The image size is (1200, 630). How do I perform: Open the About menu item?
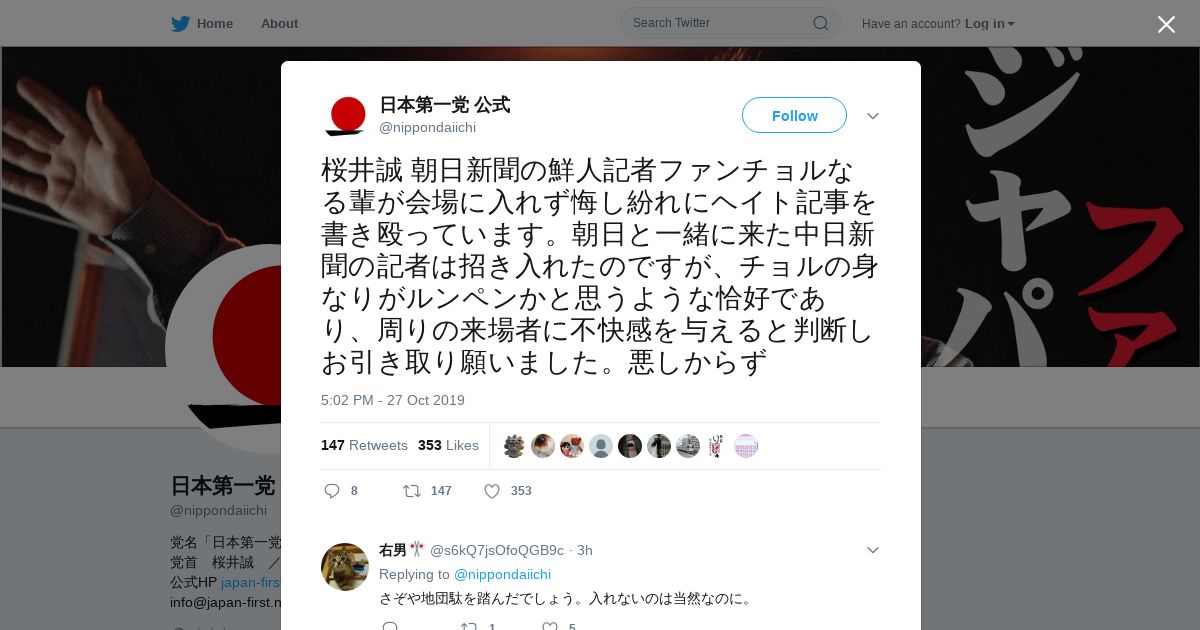coord(279,23)
